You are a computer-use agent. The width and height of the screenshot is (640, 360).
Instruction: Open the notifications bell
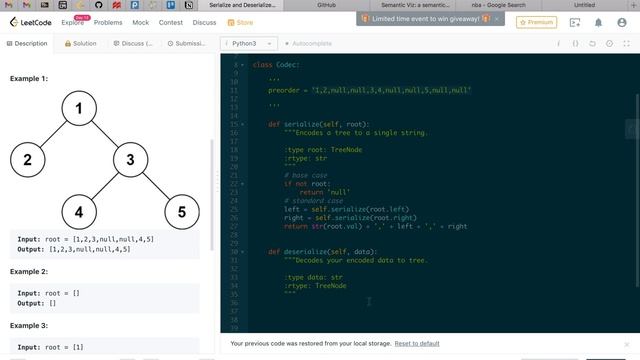598,23
